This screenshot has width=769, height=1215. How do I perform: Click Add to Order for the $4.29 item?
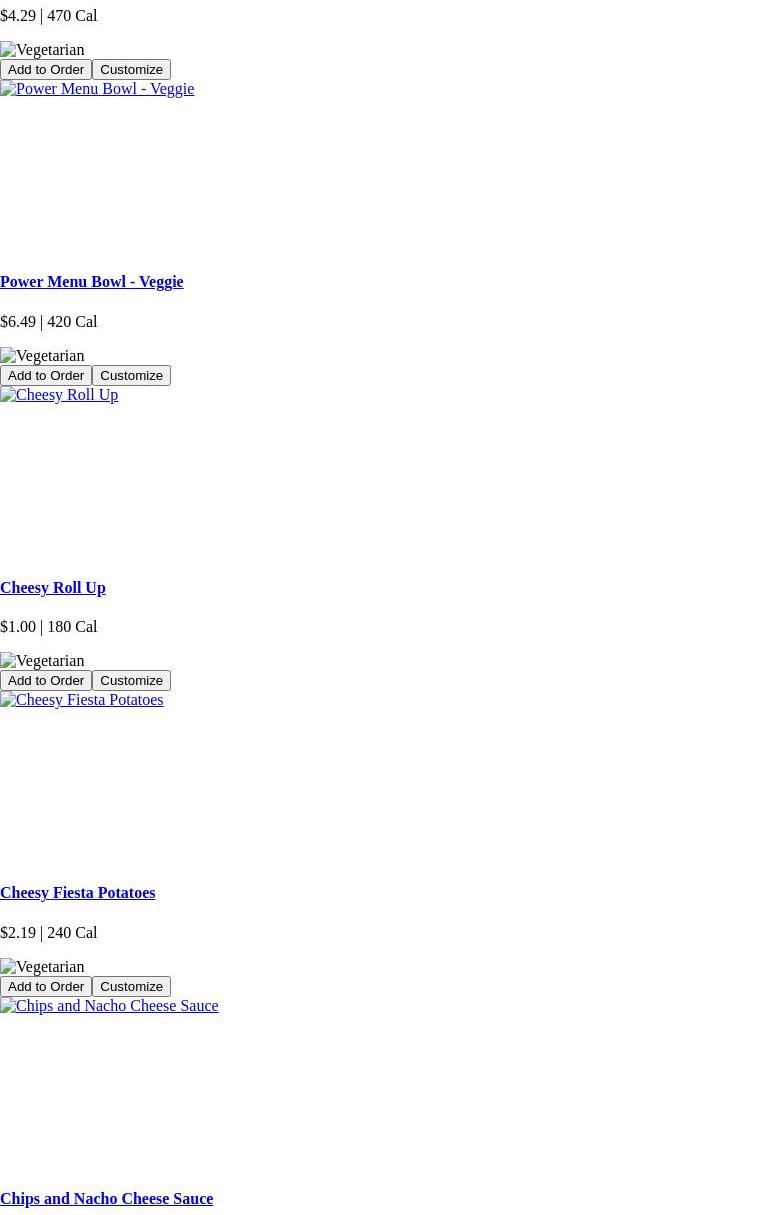pos(46,70)
